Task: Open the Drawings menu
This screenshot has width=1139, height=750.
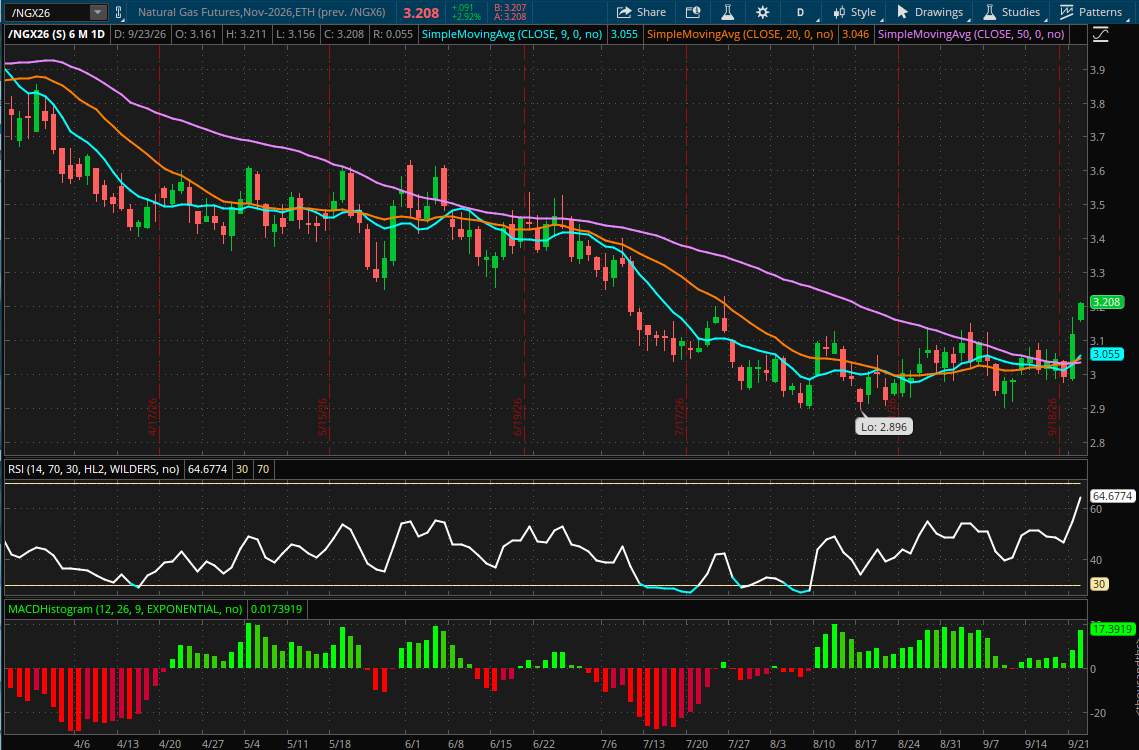Action: point(931,12)
